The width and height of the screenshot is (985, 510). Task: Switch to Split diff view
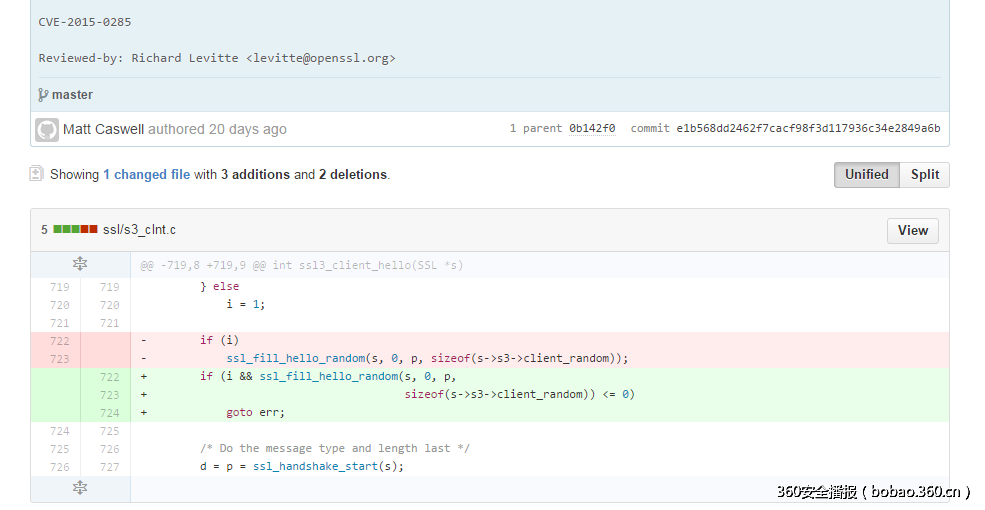[924, 175]
